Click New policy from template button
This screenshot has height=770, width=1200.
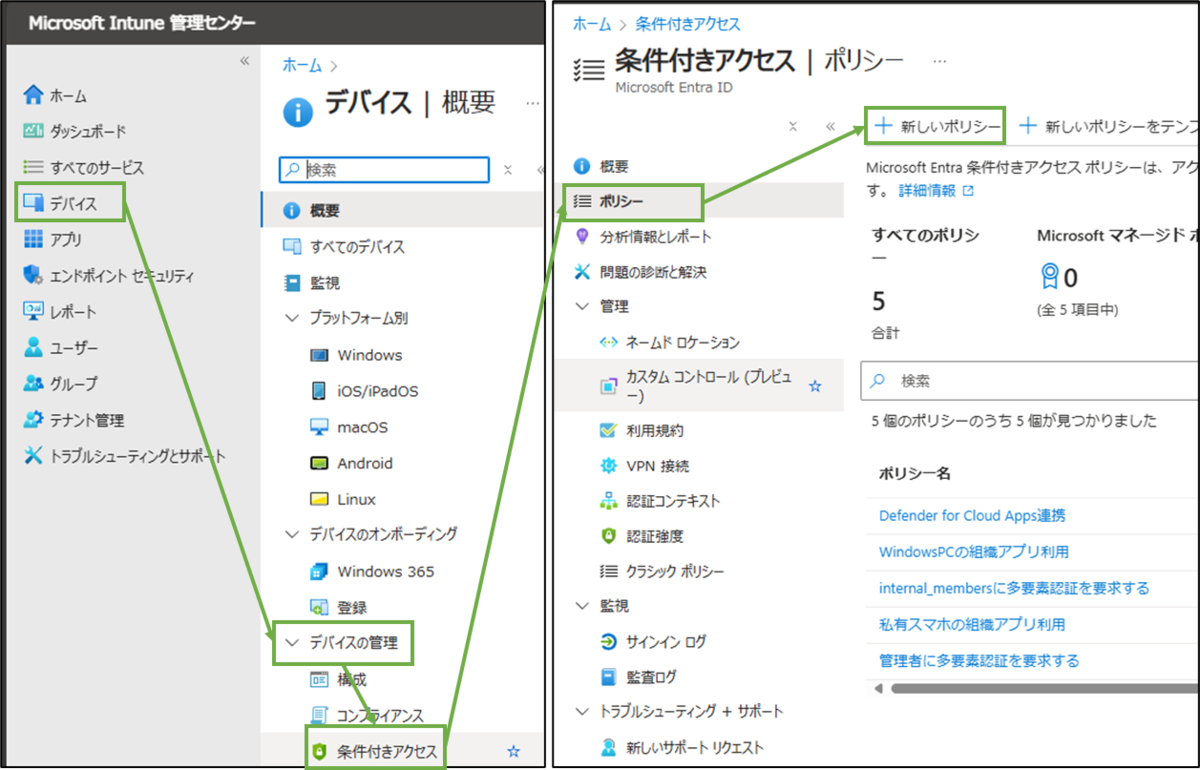(1108, 126)
